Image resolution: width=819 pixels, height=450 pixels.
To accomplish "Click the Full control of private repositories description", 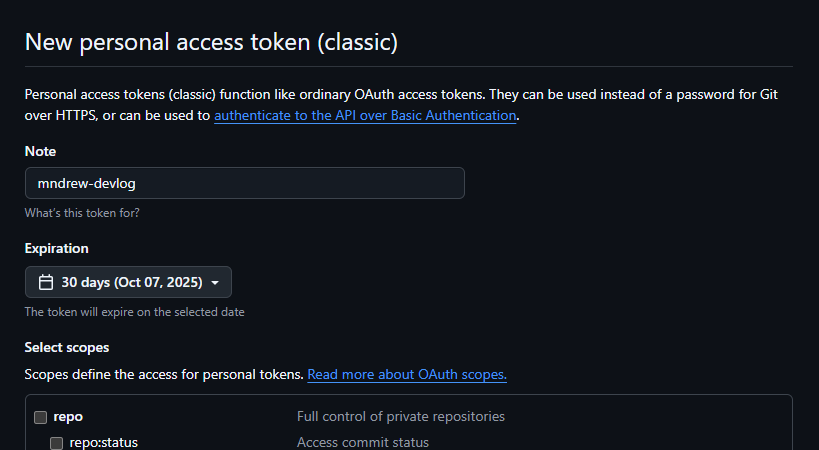I will [401, 417].
